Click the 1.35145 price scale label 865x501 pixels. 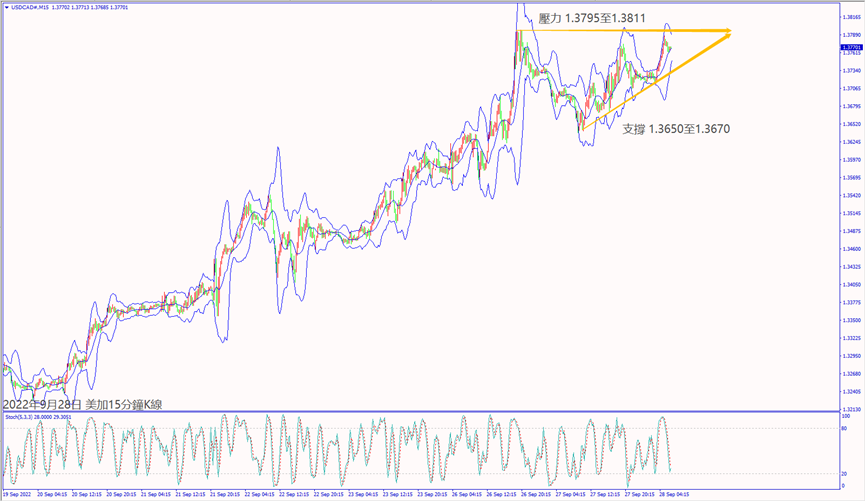click(x=851, y=213)
